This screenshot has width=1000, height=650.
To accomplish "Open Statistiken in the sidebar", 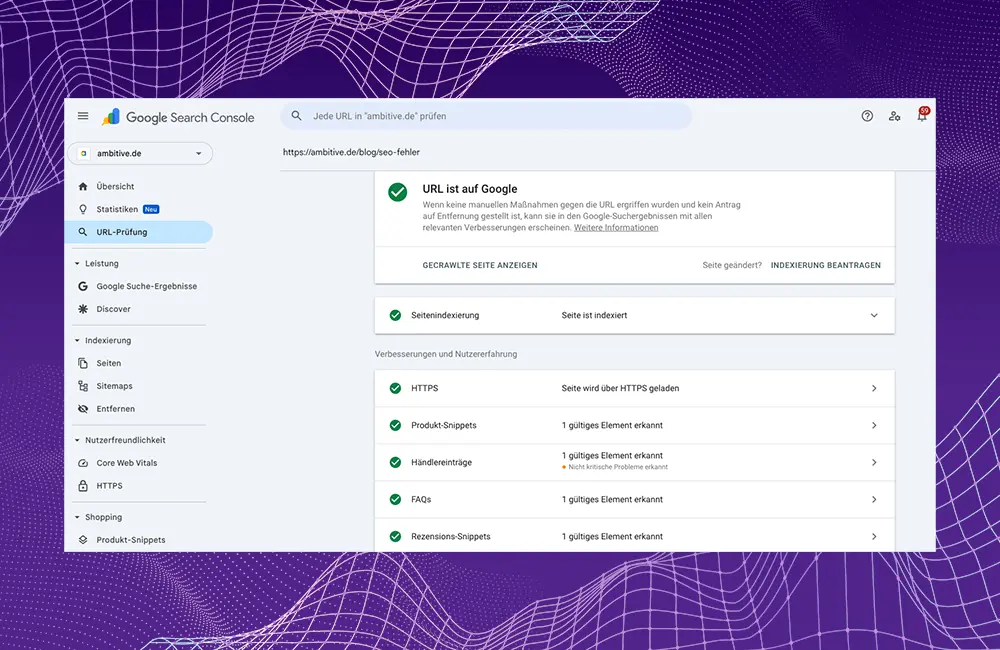I will [x=117, y=209].
